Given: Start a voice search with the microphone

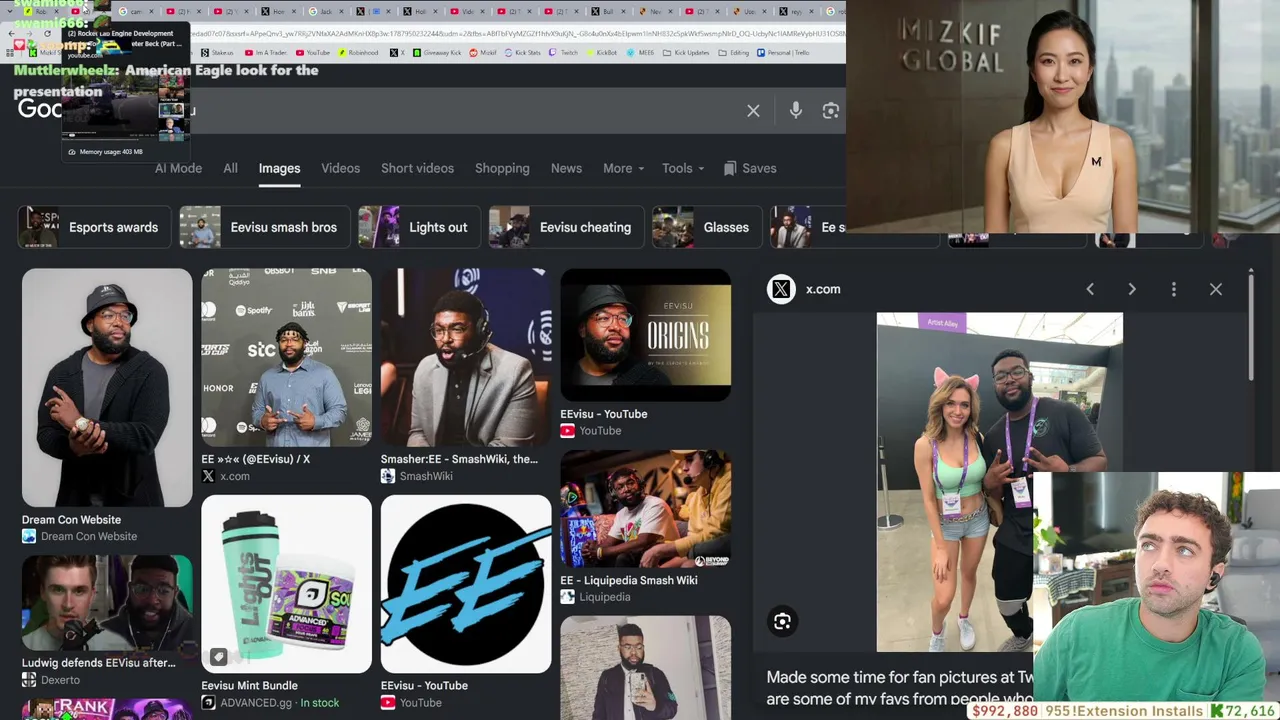Looking at the screenshot, I should click(x=796, y=111).
